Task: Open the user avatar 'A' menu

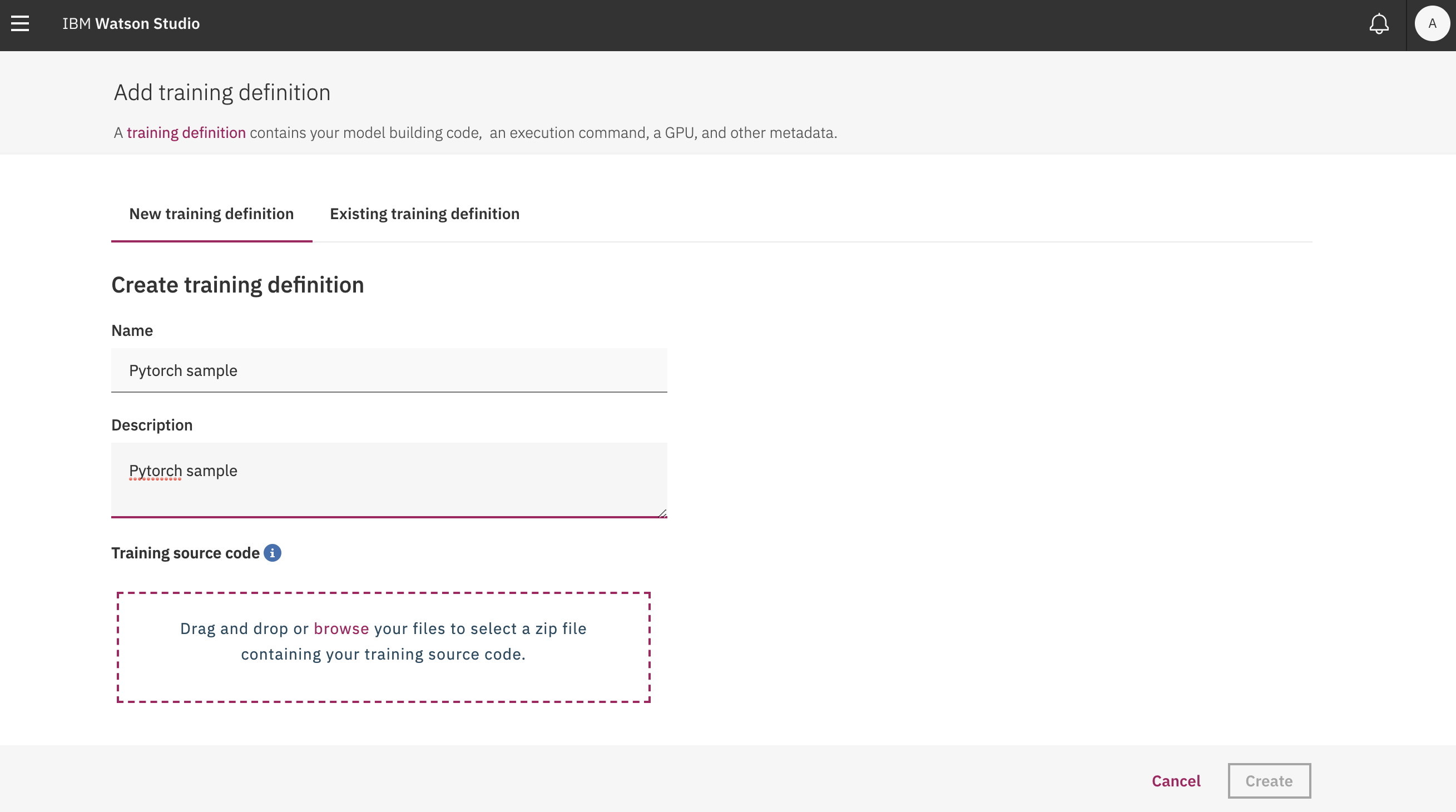Action: click(x=1432, y=24)
